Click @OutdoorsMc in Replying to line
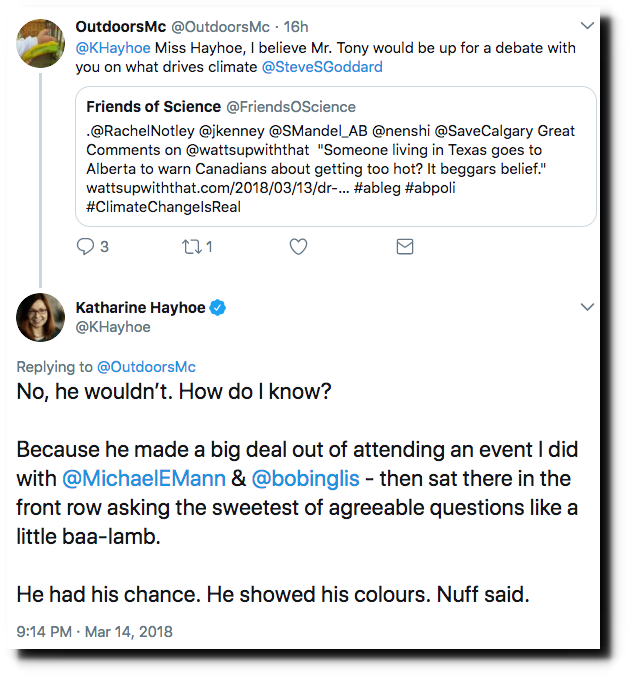627x676 pixels. coord(146,367)
